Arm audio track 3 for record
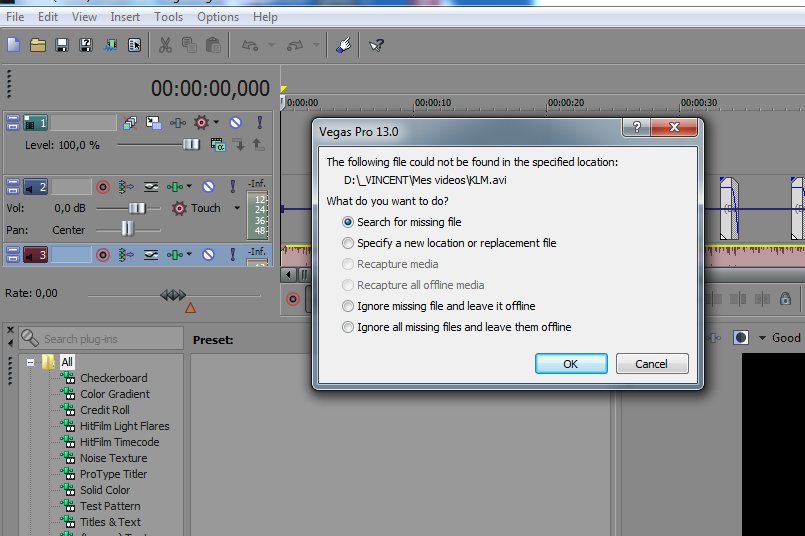 click(x=103, y=255)
